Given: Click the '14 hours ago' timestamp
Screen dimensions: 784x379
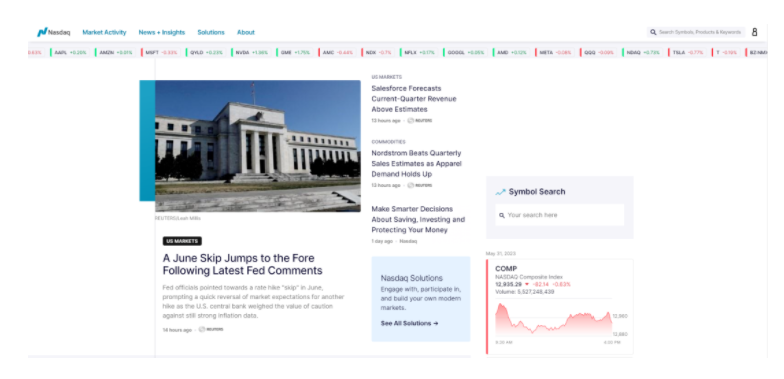Looking at the screenshot, I should (x=177, y=330).
